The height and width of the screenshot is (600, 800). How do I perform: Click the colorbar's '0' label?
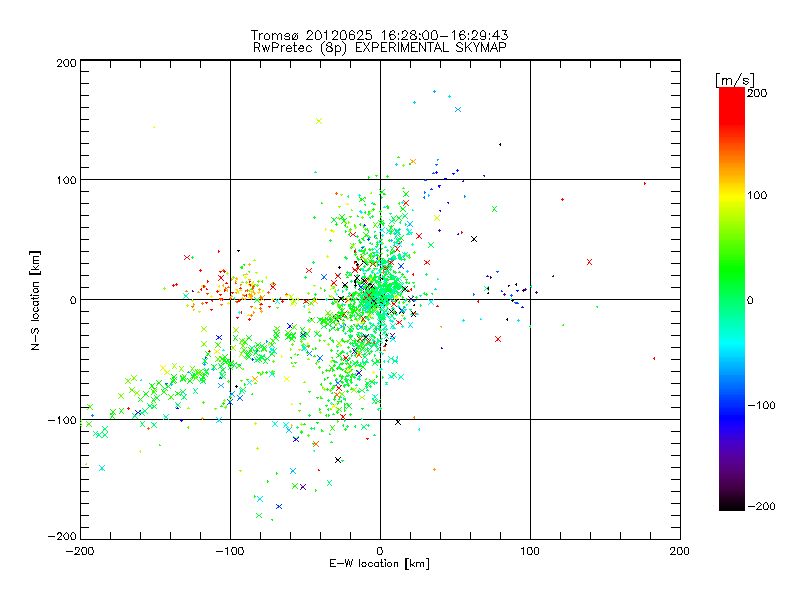tap(750, 300)
